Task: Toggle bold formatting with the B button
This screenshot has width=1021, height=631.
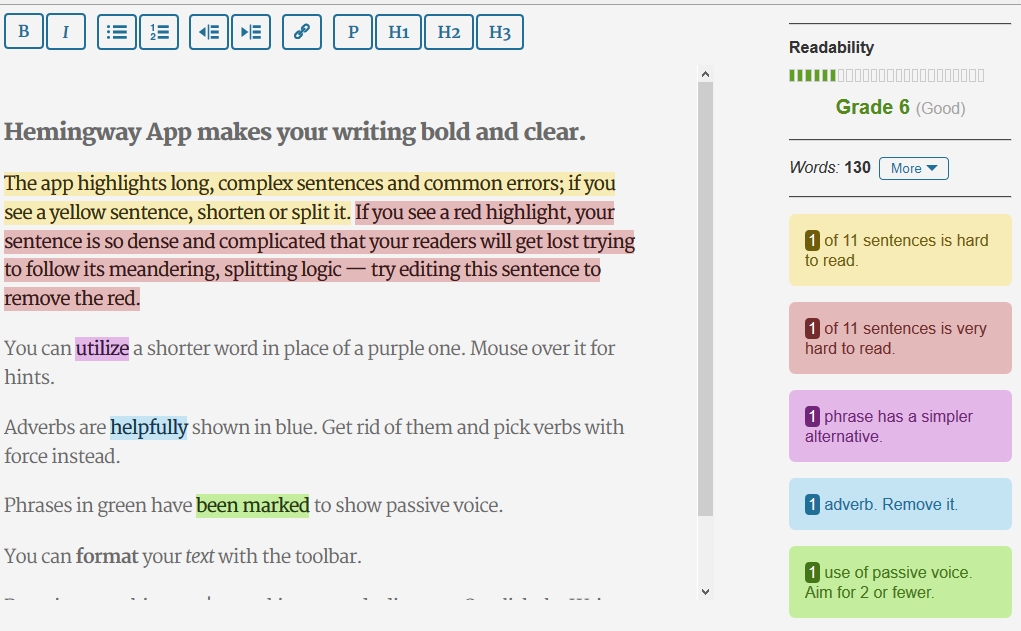Action: click(x=24, y=32)
